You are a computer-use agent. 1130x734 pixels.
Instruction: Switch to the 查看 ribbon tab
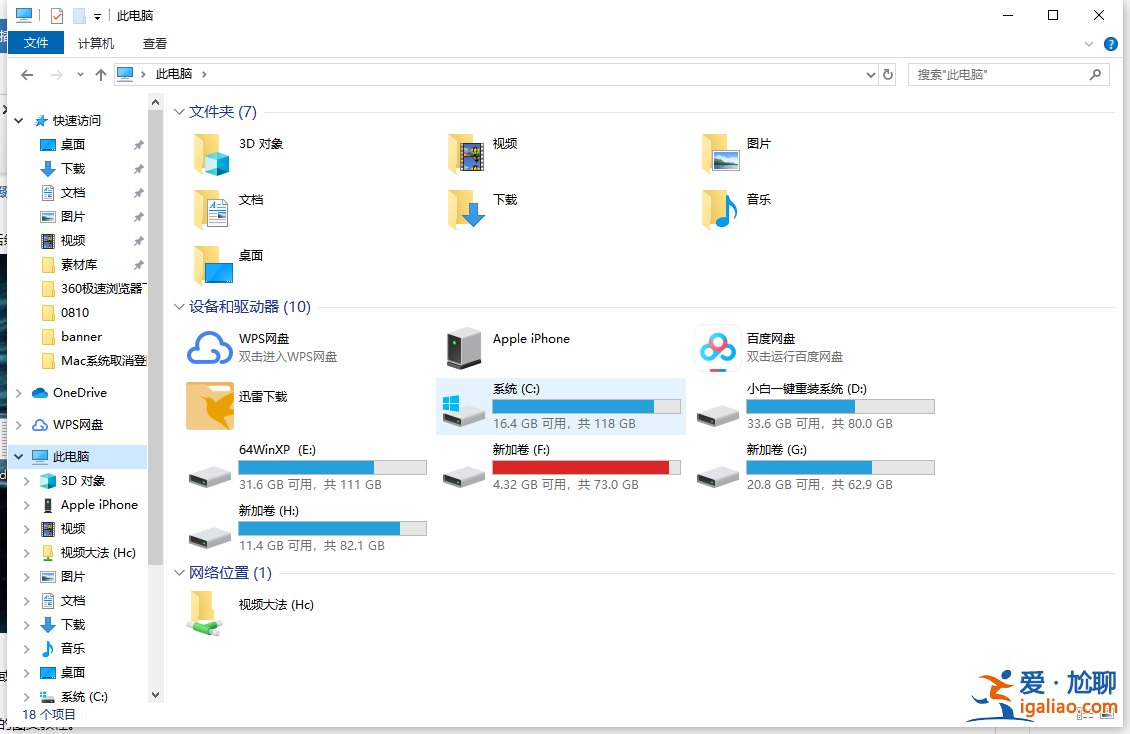pyautogui.click(x=153, y=43)
